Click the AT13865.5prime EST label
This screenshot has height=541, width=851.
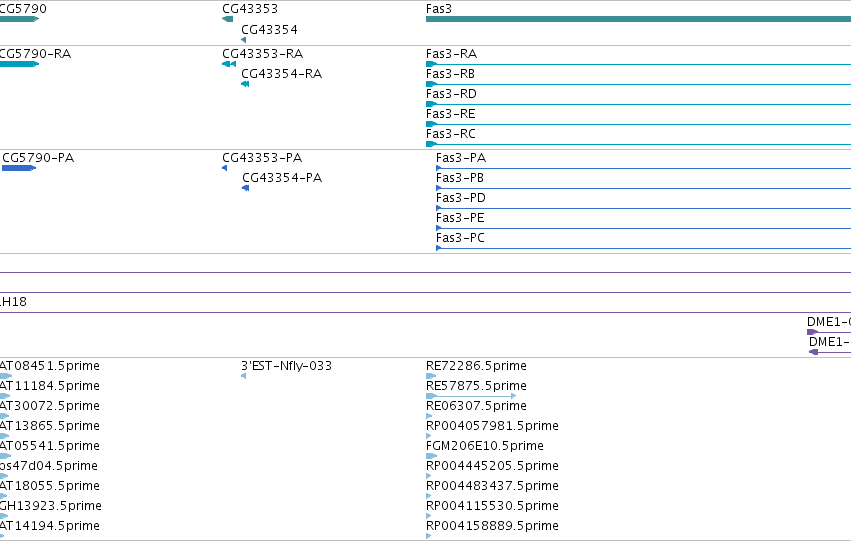50,426
